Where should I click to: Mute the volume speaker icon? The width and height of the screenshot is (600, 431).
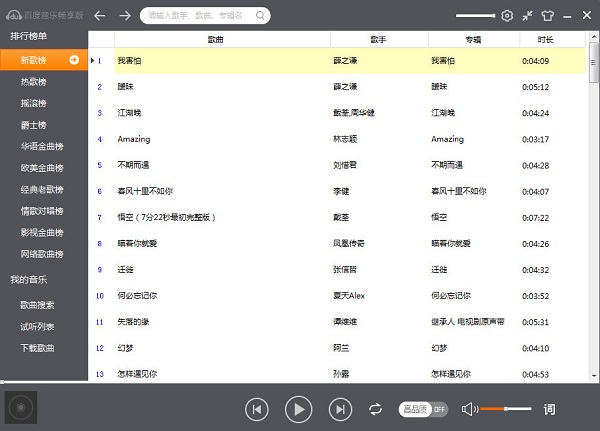click(466, 409)
